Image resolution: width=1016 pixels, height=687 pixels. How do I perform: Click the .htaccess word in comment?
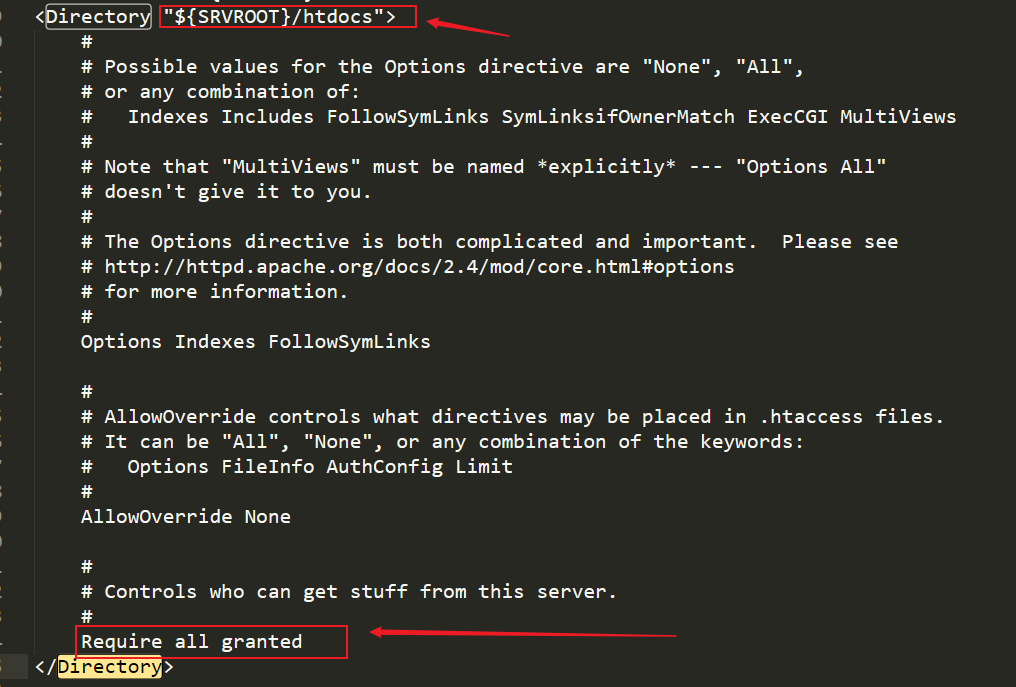click(811, 417)
